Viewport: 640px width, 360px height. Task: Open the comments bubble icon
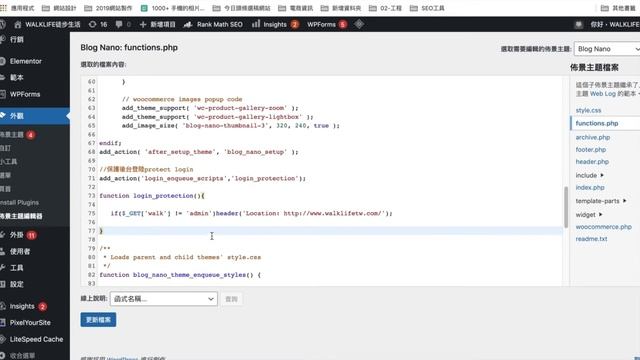point(119,24)
